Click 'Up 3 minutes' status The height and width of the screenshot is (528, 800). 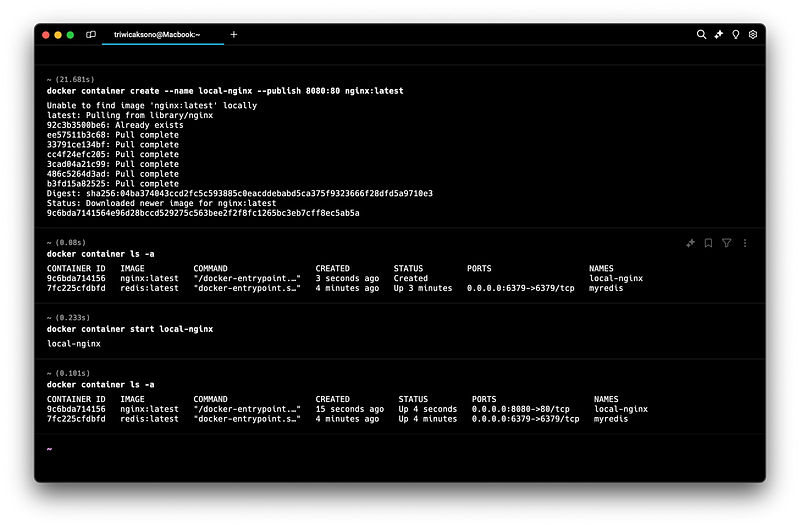pos(423,288)
